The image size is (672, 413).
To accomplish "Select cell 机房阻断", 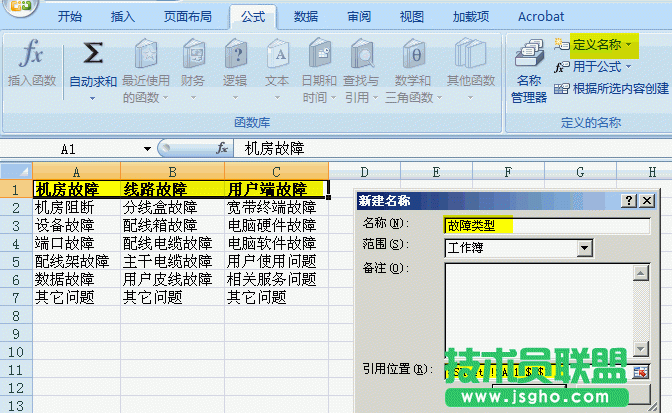I will pyautogui.click(x=76, y=207).
